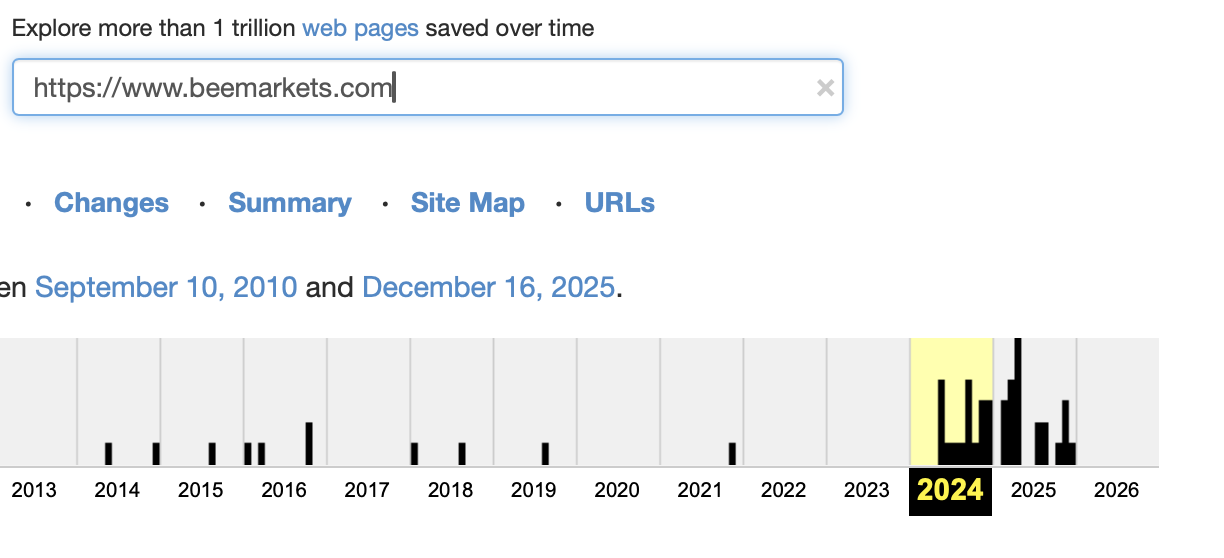The height and width of the screenshot is (558, 1224).
Task: Click the tallest capture bar in 2025
Action: pyautogui.click(x=1018, y=402)
